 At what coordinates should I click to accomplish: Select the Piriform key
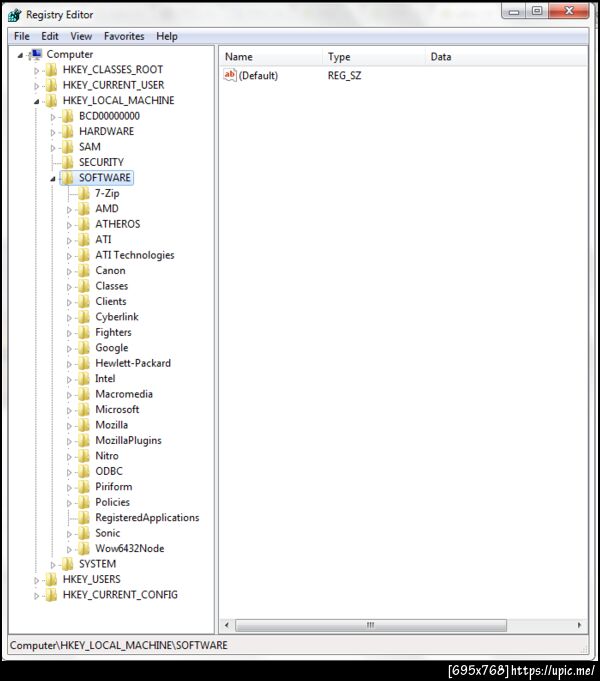click(x=114, y=486)
